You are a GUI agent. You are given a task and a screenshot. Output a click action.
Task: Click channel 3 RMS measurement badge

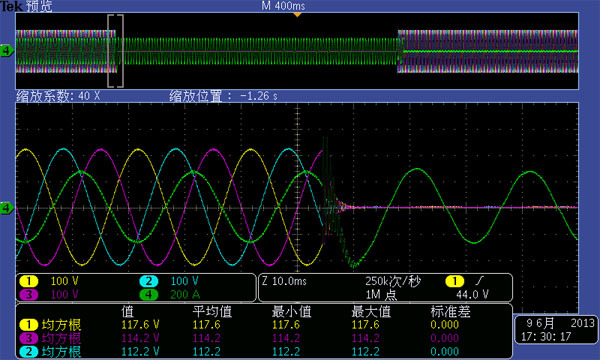[x=28, y=338]
